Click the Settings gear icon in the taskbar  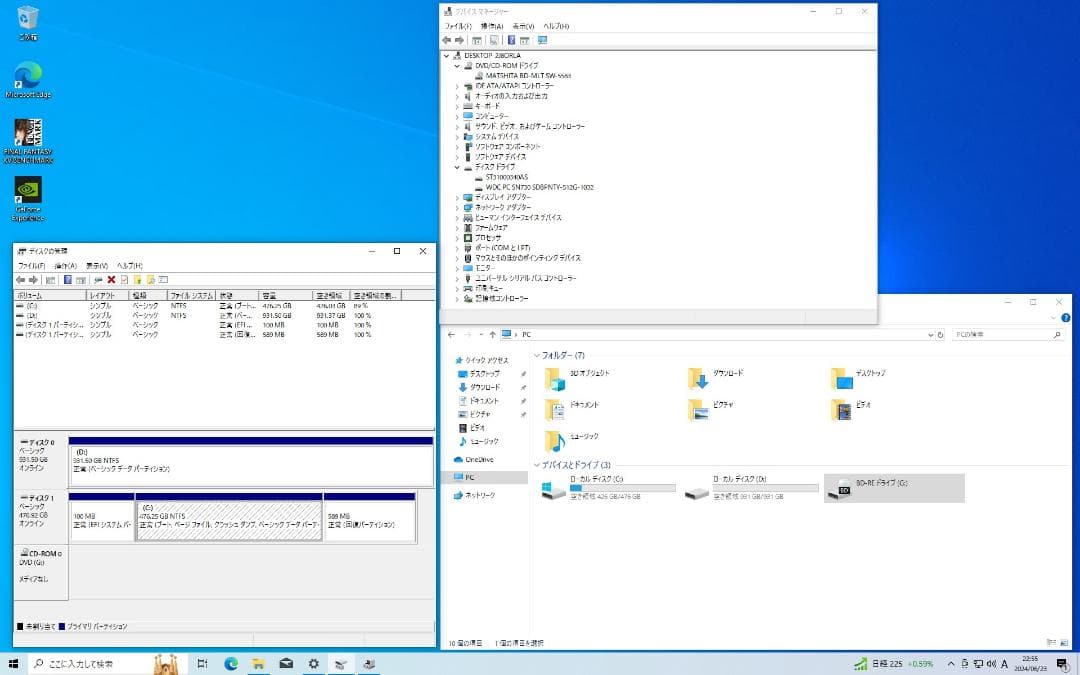313,663
